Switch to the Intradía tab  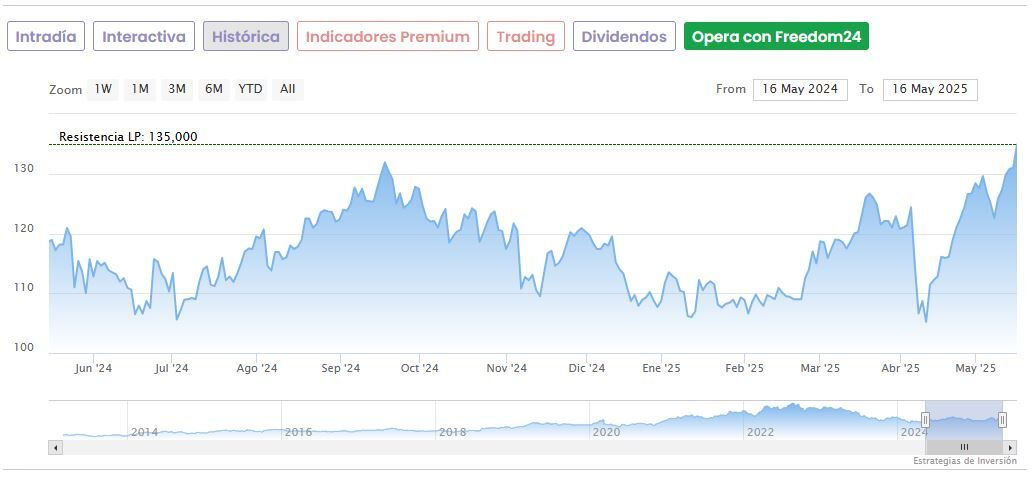[46, 37]
